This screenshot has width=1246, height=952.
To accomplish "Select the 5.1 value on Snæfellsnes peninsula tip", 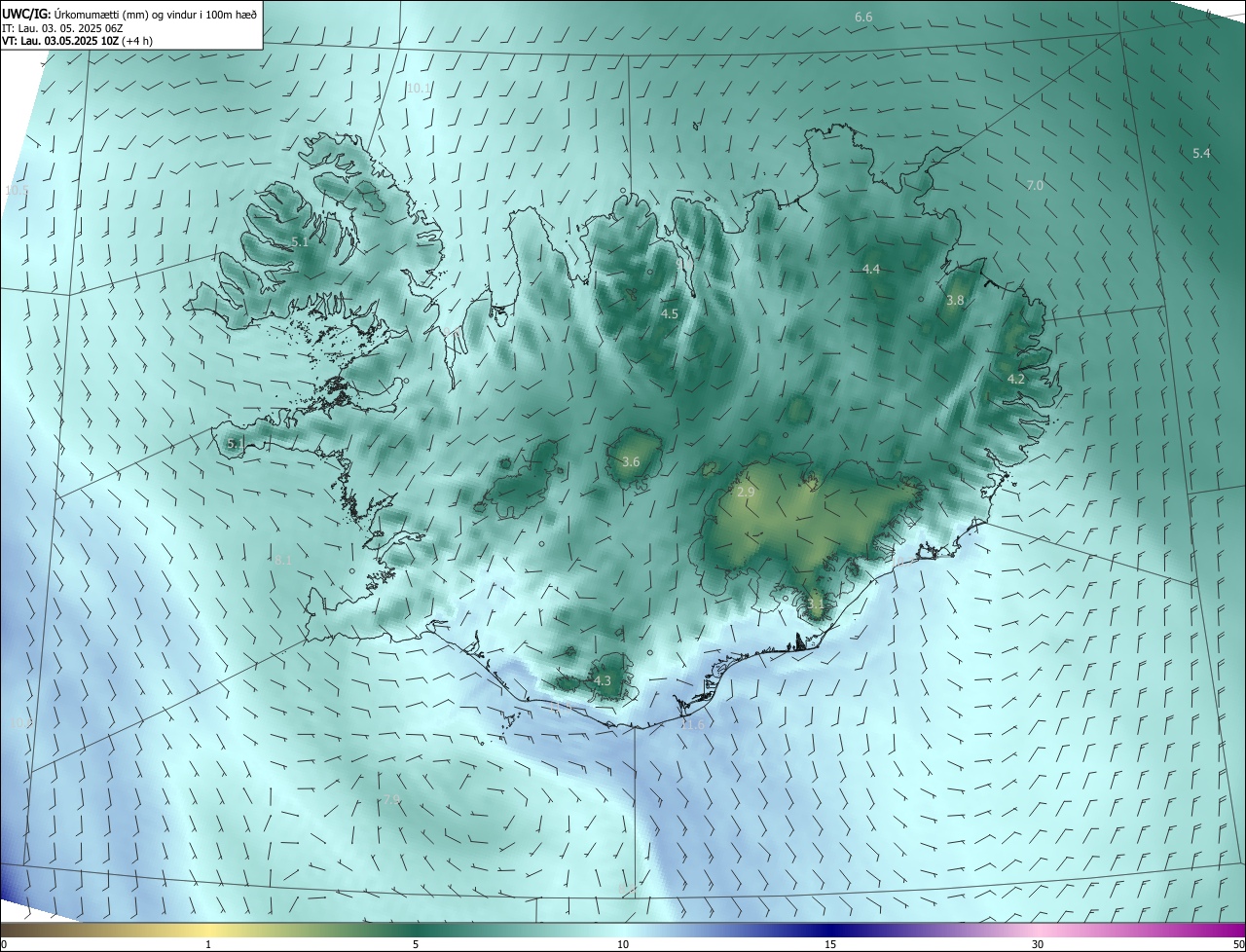I will pos(235,444).
